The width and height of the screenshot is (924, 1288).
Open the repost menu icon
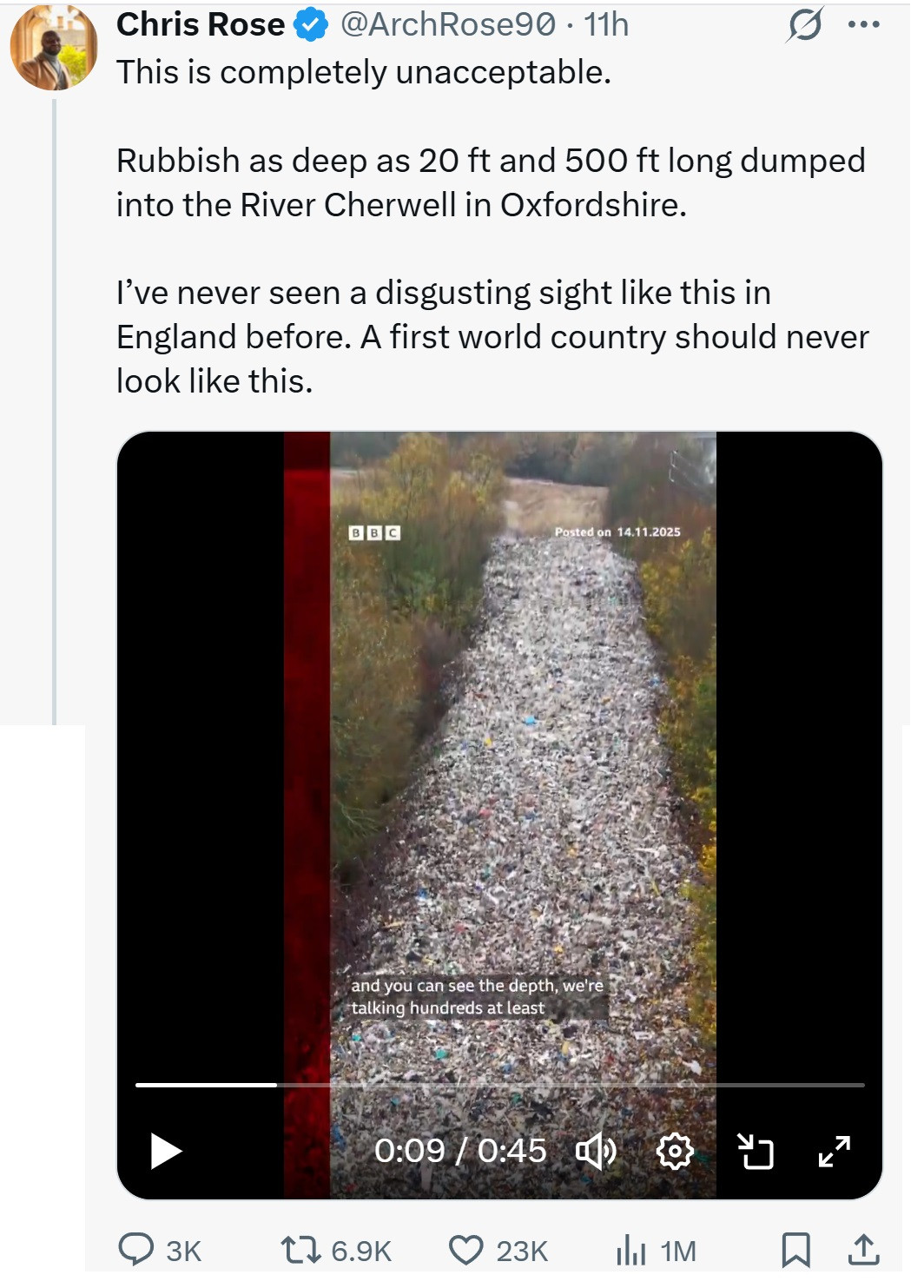(299, 1250)
